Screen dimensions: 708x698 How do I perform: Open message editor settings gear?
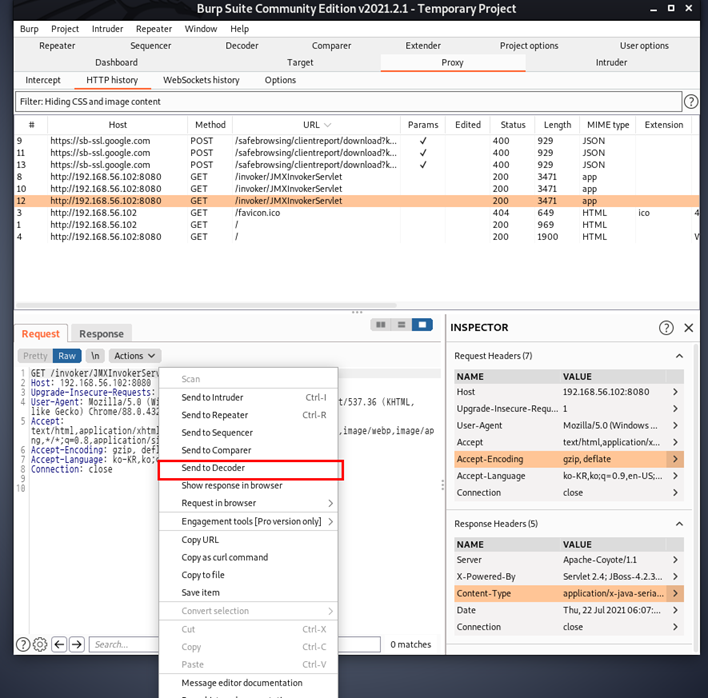point(40,644)
